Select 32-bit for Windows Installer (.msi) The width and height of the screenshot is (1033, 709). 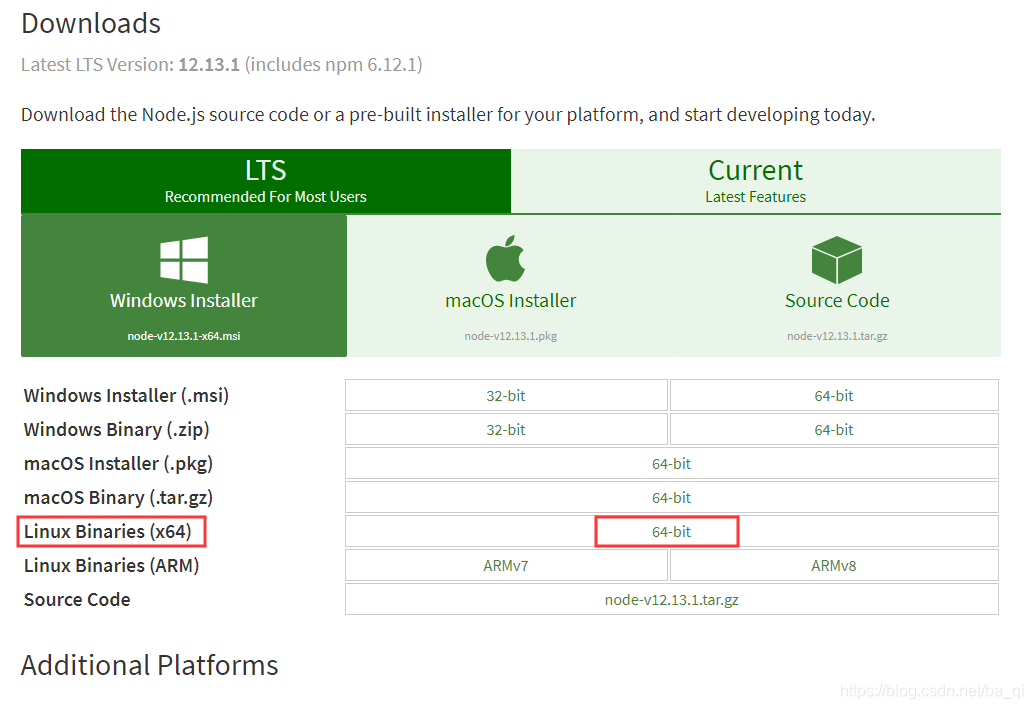click(x=506, y=395)
